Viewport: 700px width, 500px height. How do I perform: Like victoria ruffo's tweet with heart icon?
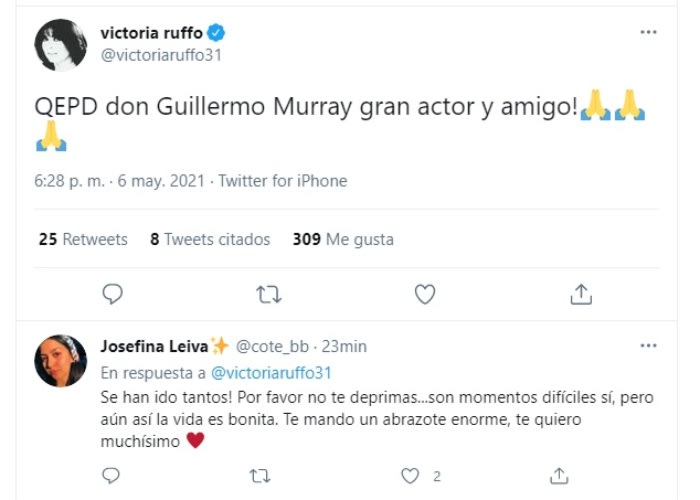tap(425, 293)
